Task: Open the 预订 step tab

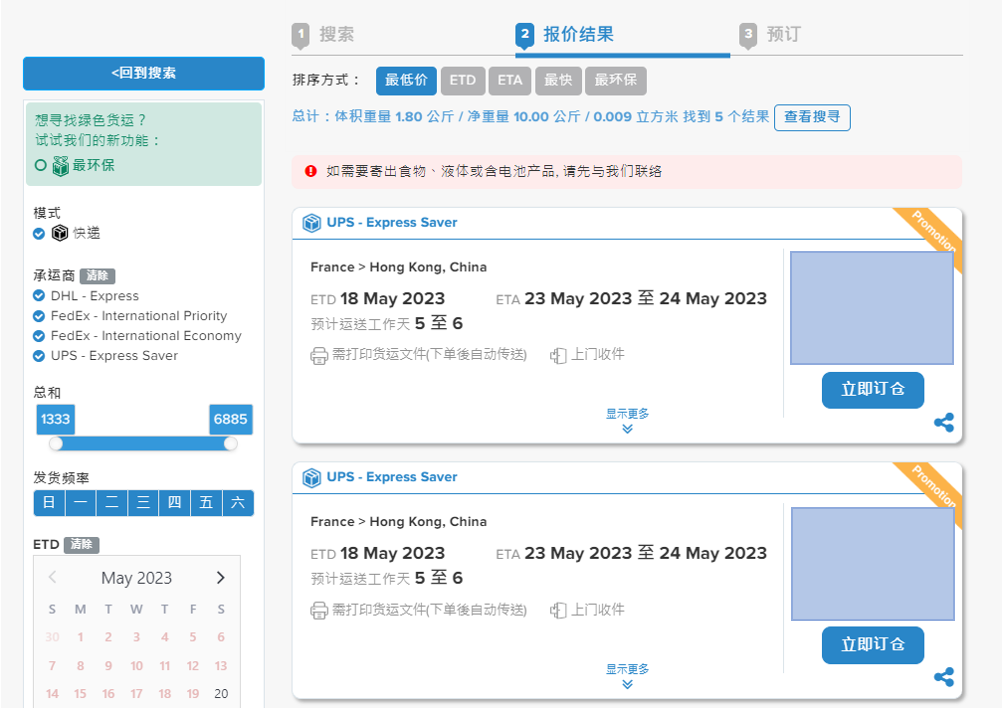Action: tap(784, 35)
